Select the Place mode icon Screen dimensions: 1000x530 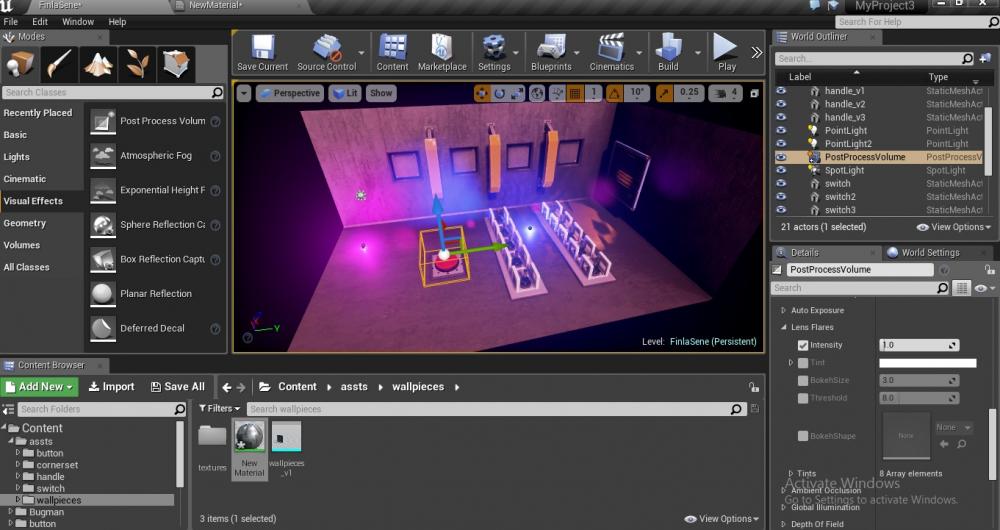coord(20,64)
